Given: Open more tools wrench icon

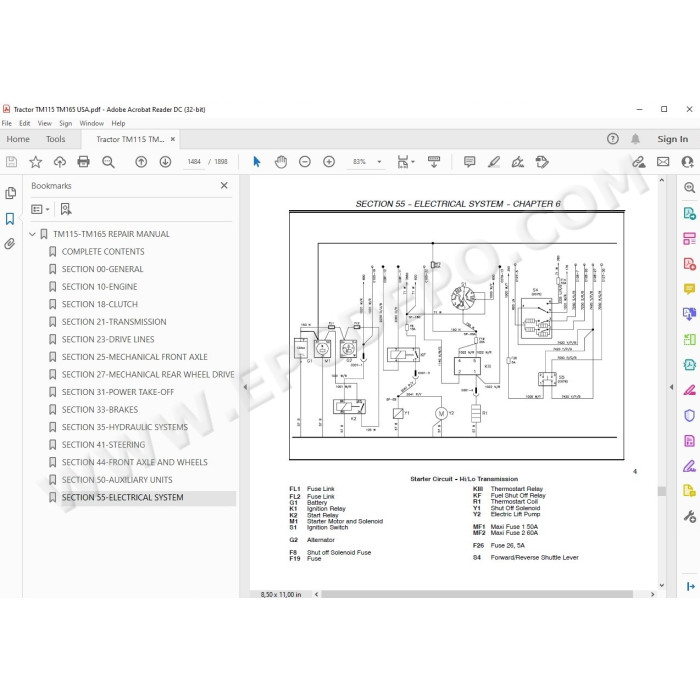Looking at the screenshot, I should [689, 517].
